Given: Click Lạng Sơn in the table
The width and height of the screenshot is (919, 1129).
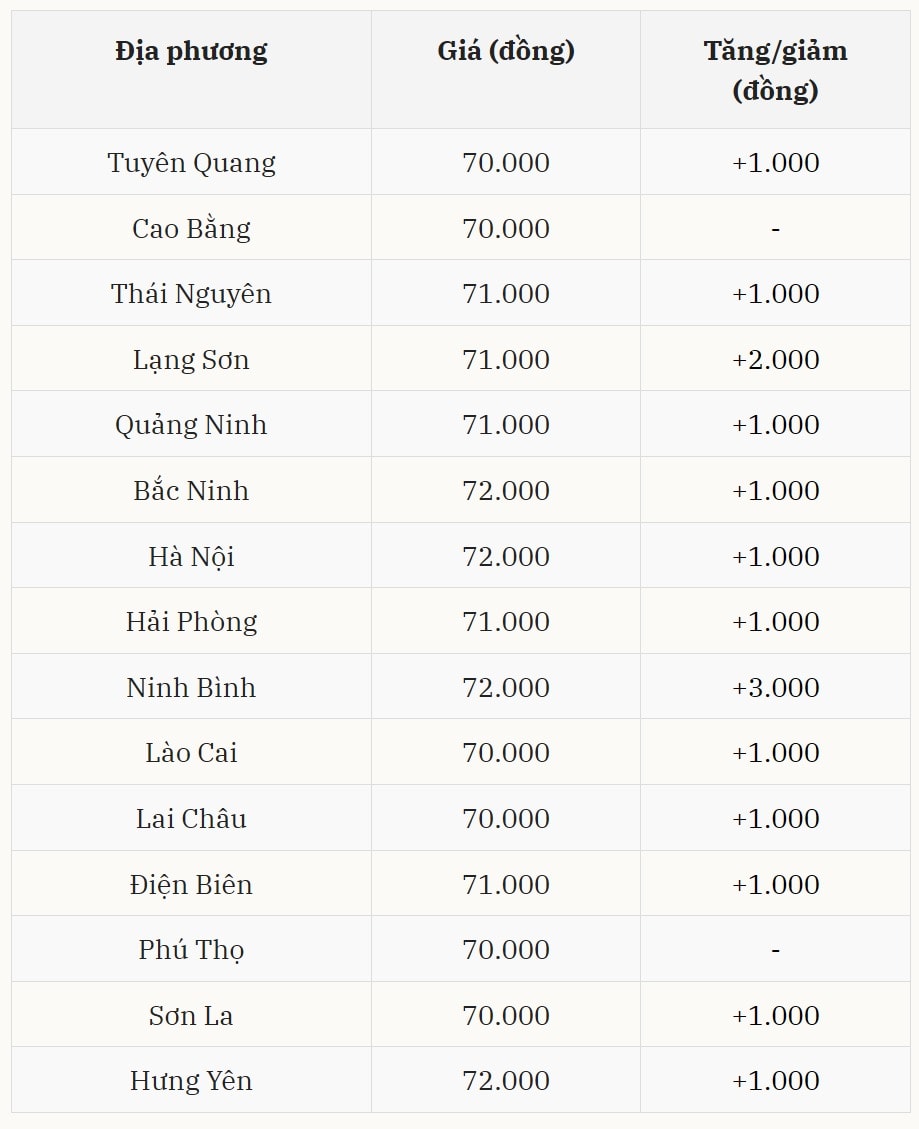Looking at the screenshot, I should [x=191, y=360].
